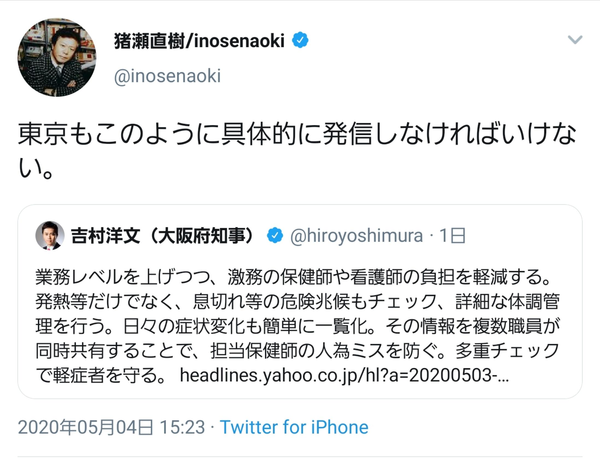
Task: Open the @hiroyoshimura handle
Action: click(356, 236)
